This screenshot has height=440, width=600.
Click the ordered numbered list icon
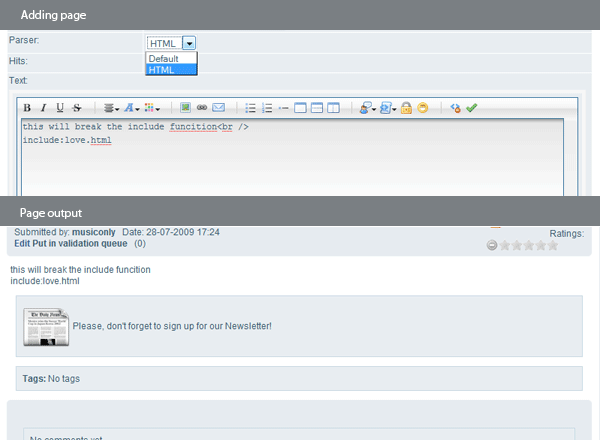click(267, 108)
